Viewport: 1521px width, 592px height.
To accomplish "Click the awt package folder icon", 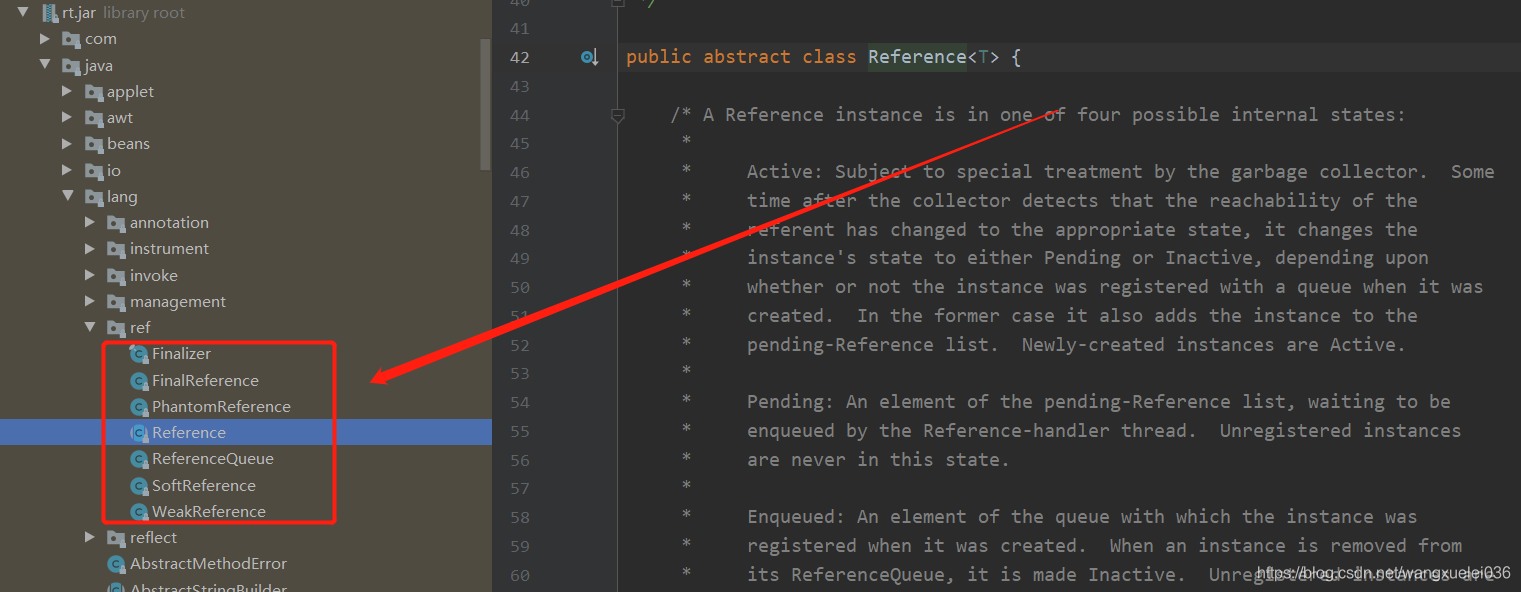I will 94,118.
